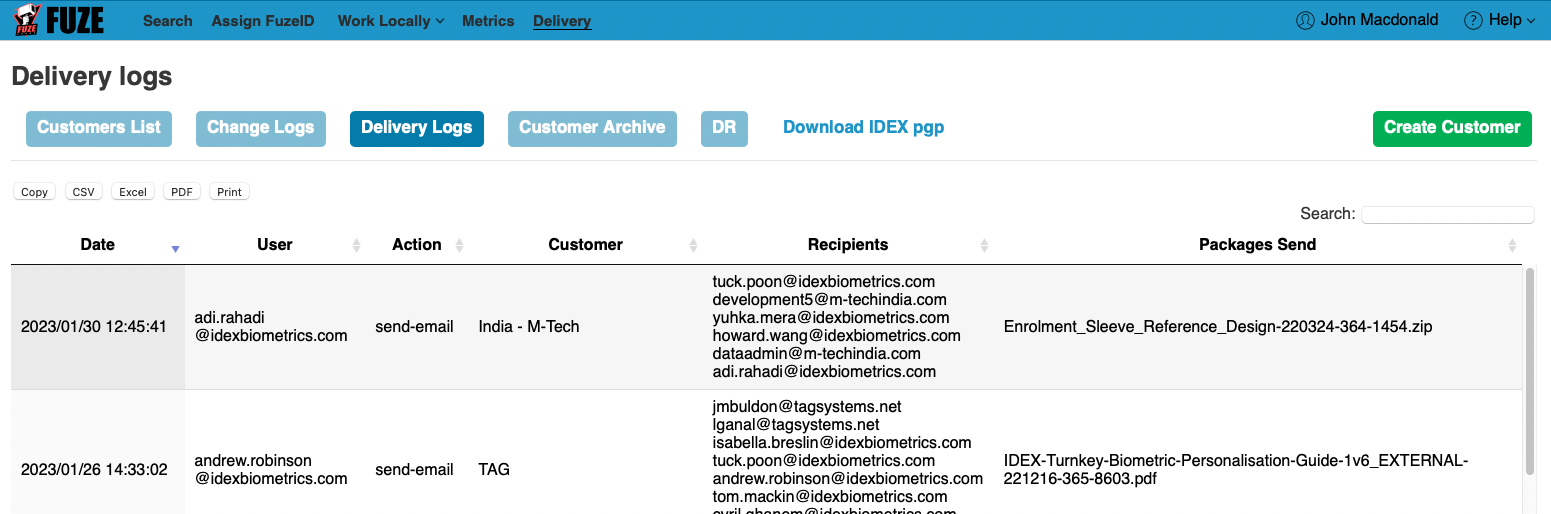Viewport: 1551px width, 514px height.
Task: Click recipient jmbuldon@tagsystems.net
Action: 807,406
